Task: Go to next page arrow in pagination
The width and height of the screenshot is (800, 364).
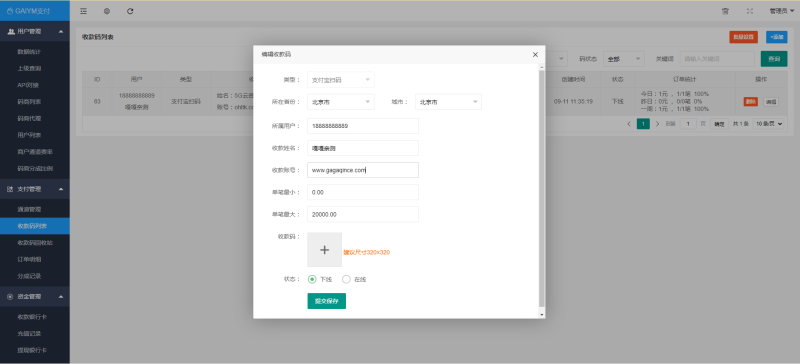Action: 658,124
